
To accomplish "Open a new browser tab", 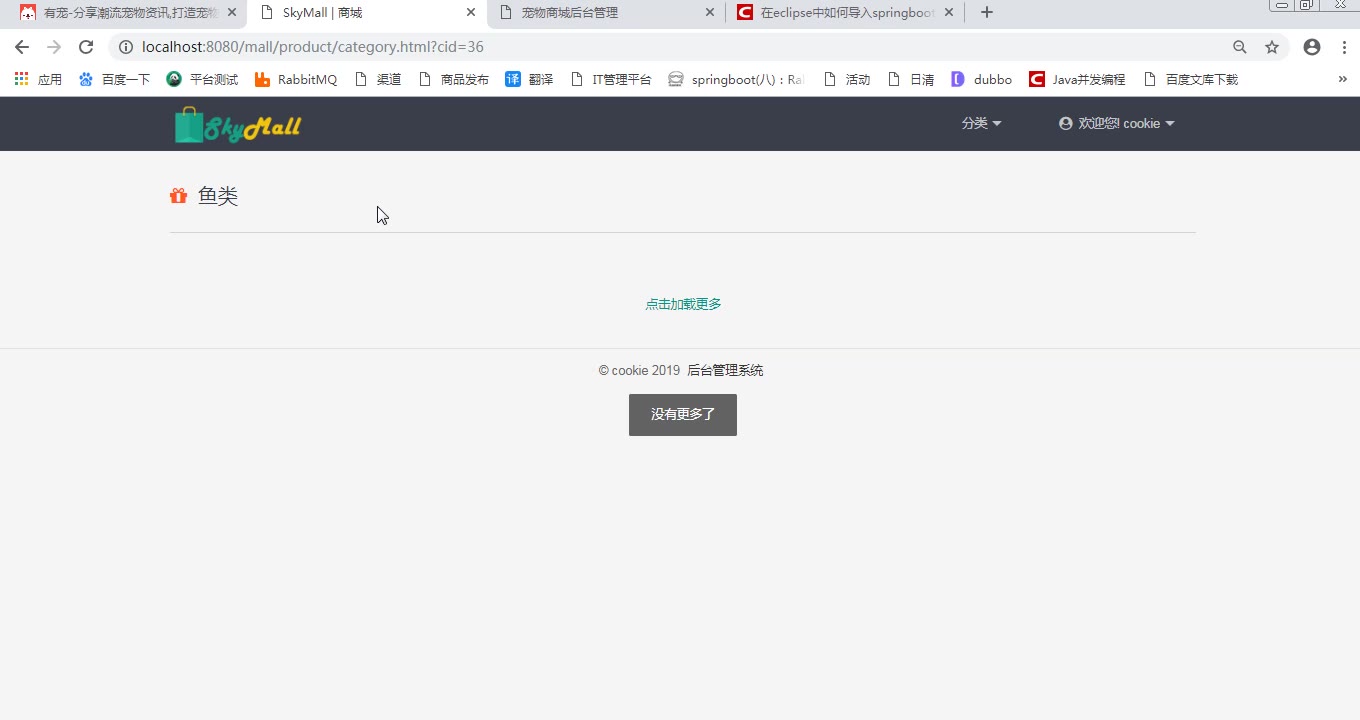I will pyautogui.click(x=987, y=12).
